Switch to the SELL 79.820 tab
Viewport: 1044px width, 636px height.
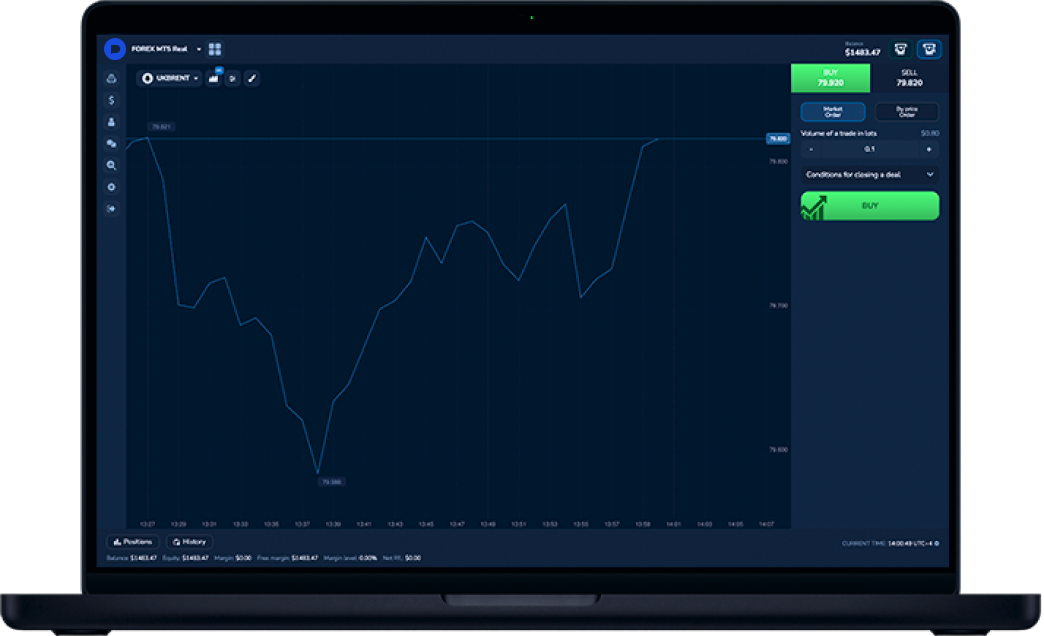click(x=909, y=78)
